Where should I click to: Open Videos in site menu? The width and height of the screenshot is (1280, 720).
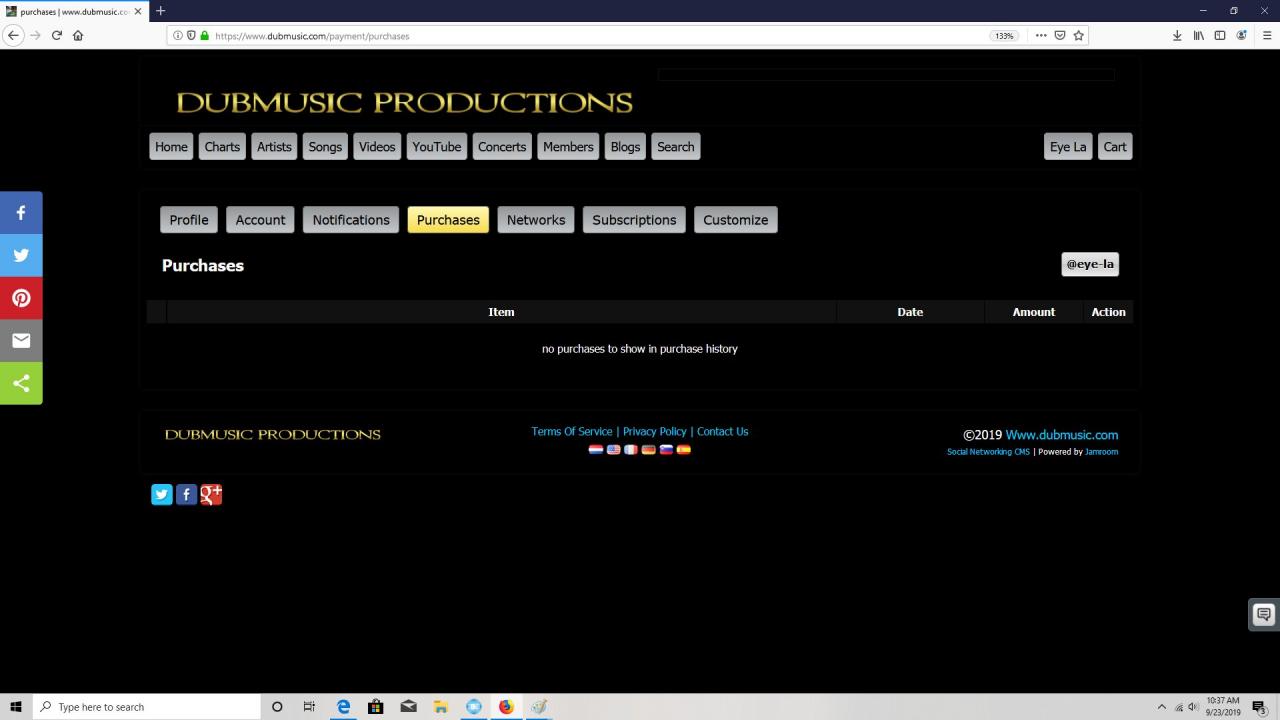point(377,147)
